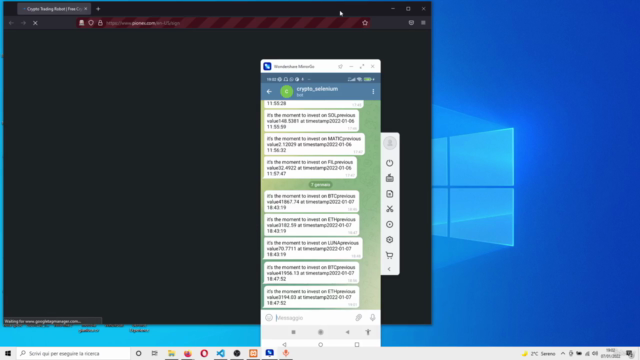Click the MirrorGo power button icon
640x360 pixels.
tap(390, 163)
